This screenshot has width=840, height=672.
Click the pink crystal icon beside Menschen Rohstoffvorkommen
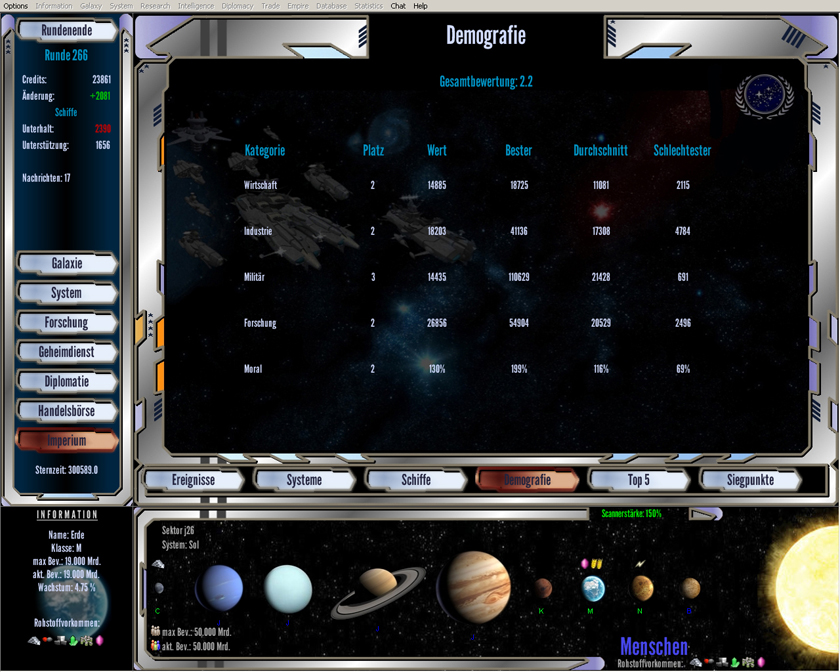tap(761, 663)
